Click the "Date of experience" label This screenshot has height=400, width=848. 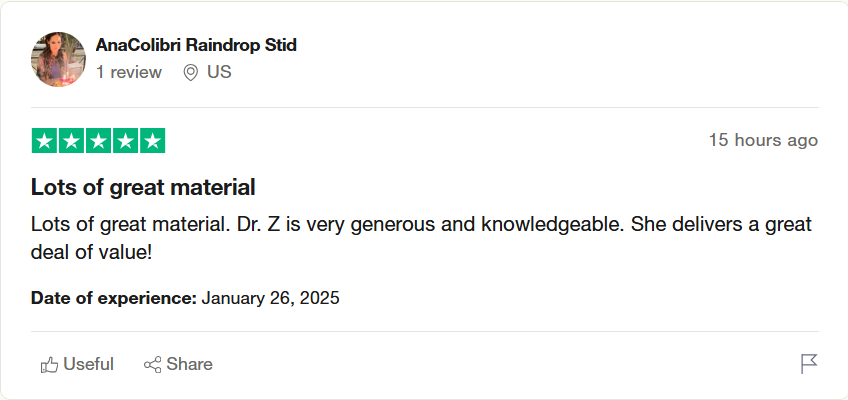(x=114, y=298)
